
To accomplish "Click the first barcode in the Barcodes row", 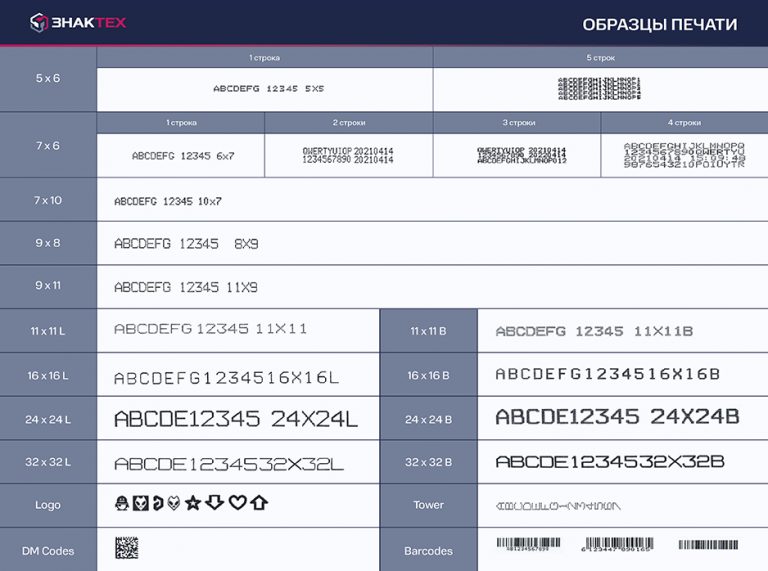I will (x=528, y=545).
